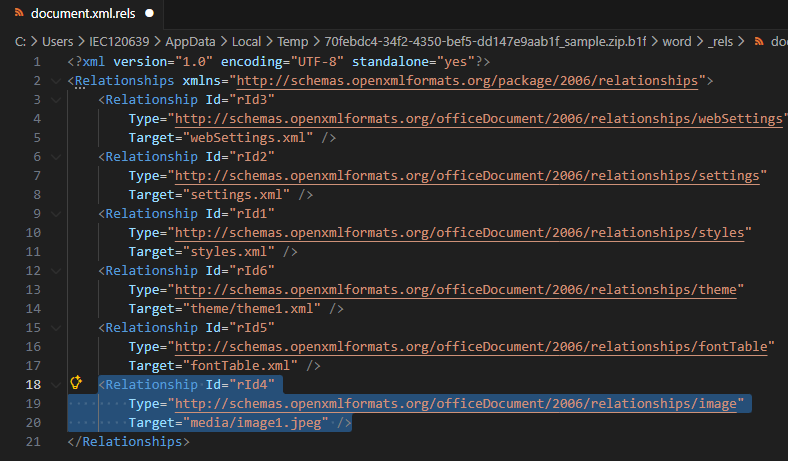Click the unsaved dot on document.xml.rels tab
This screenshot has width=788, height=461.
[149, 14]
